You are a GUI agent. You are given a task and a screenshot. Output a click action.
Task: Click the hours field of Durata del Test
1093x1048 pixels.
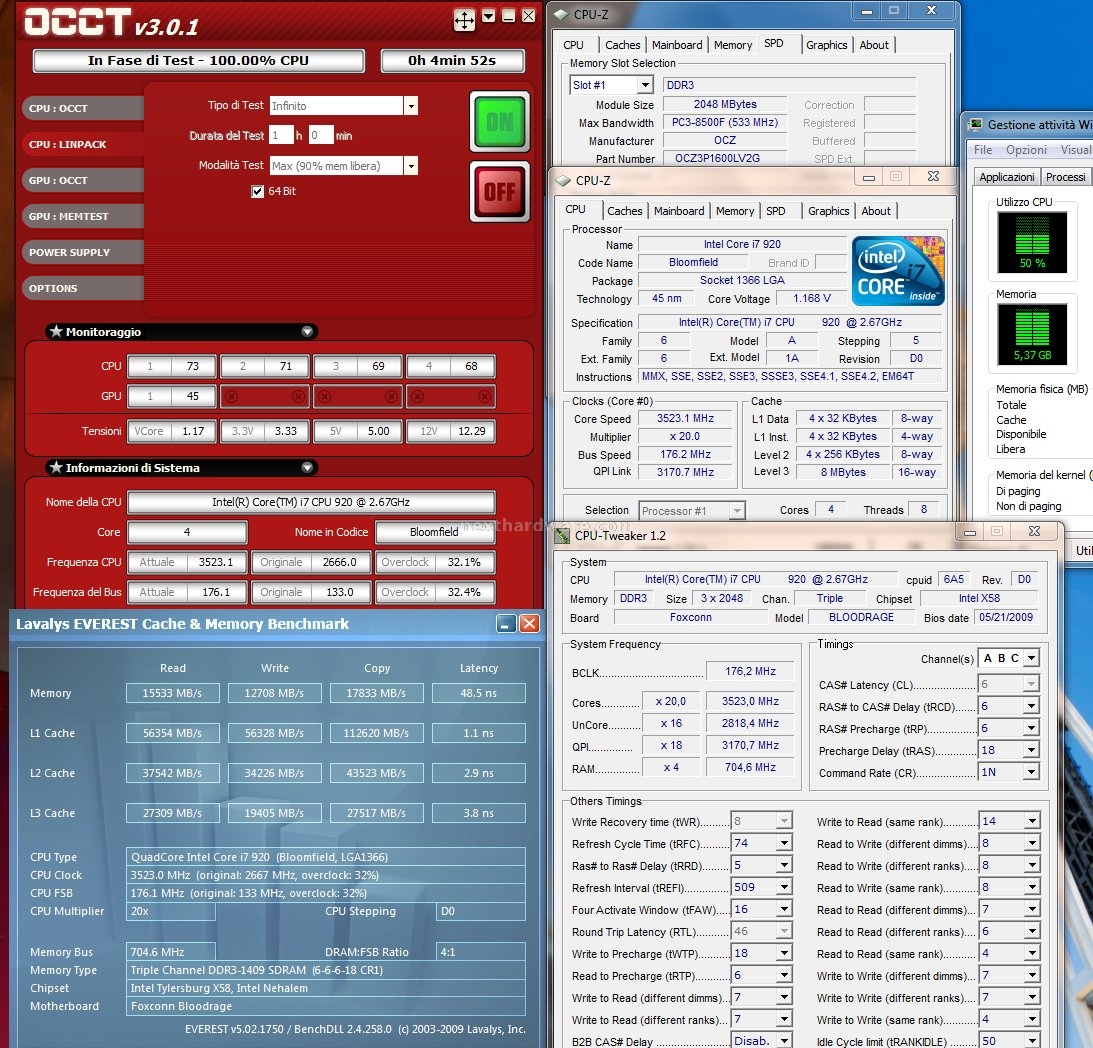[x=281, y=135]
